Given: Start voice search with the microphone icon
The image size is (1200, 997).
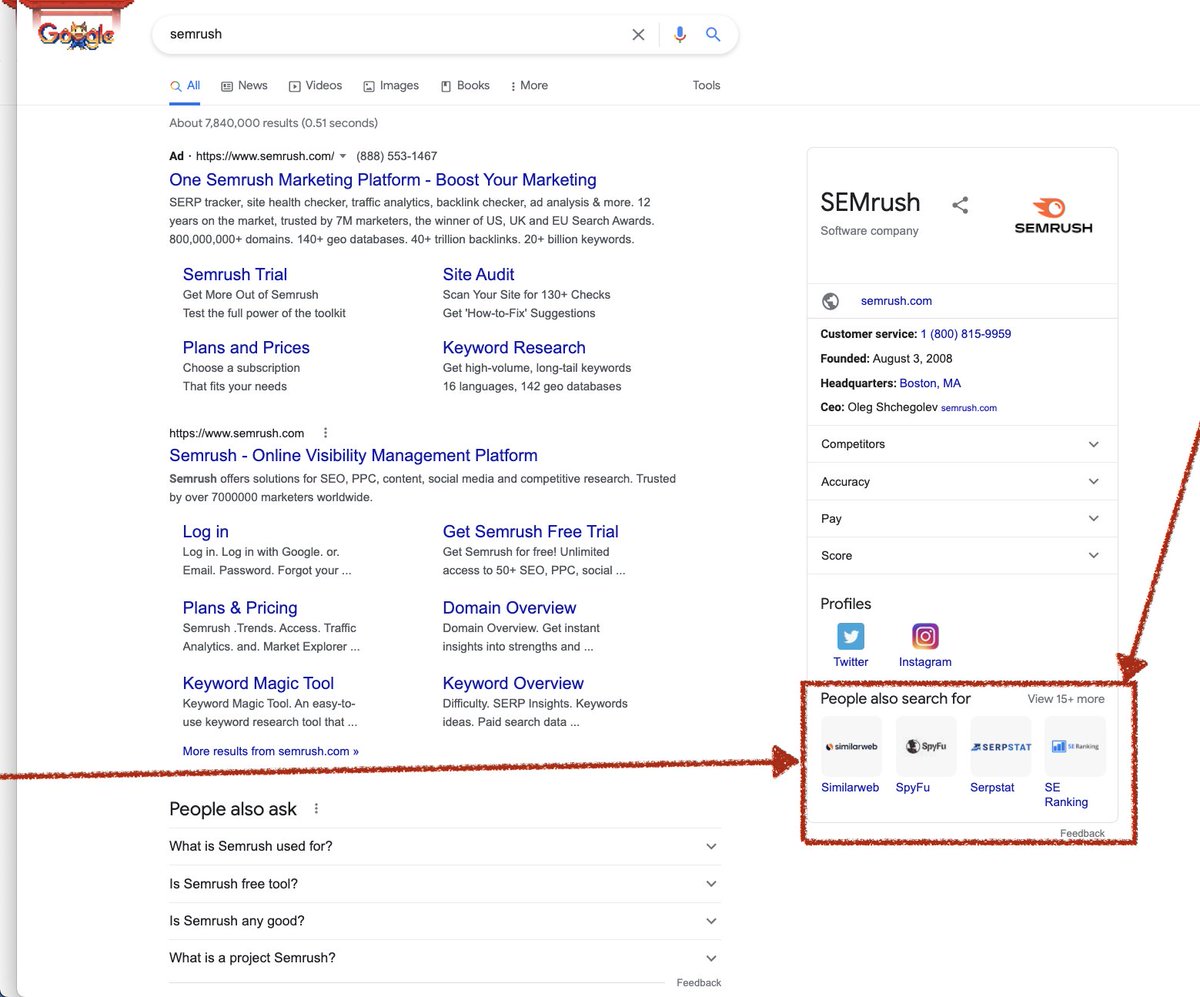Looking at the screenshot, I should [680, 34].
